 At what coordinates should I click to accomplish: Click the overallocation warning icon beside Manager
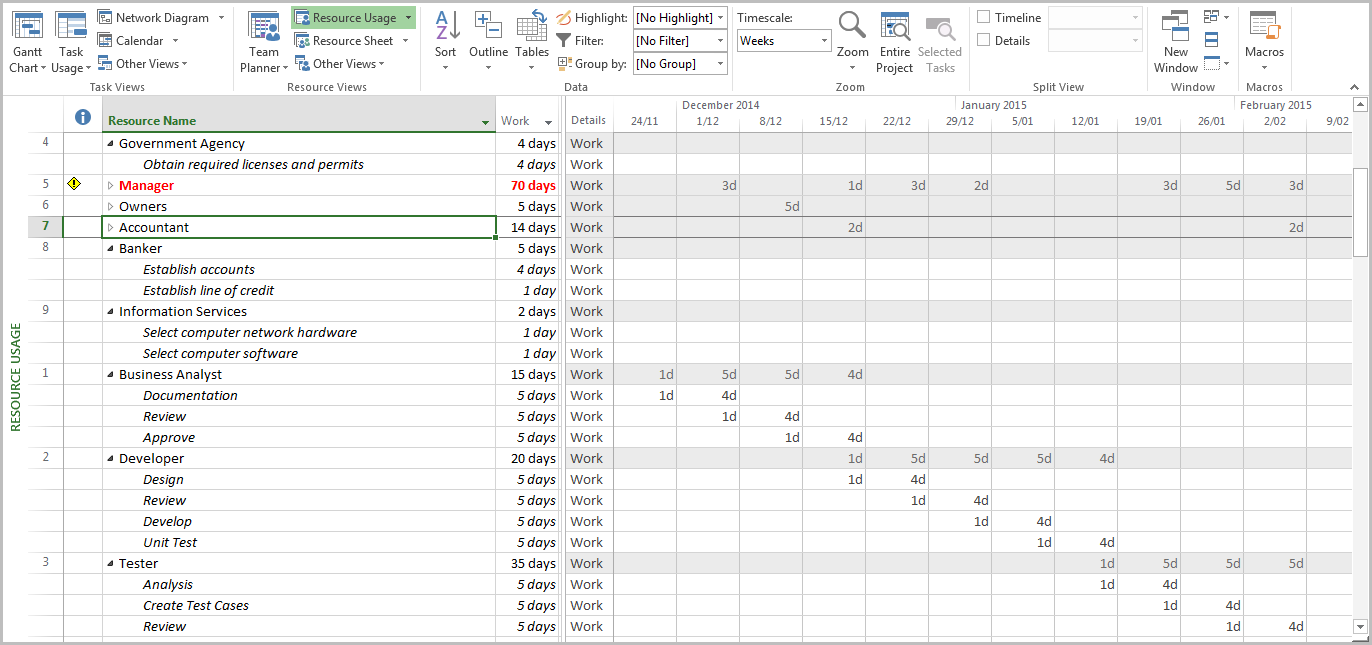(x=74, y=184)
